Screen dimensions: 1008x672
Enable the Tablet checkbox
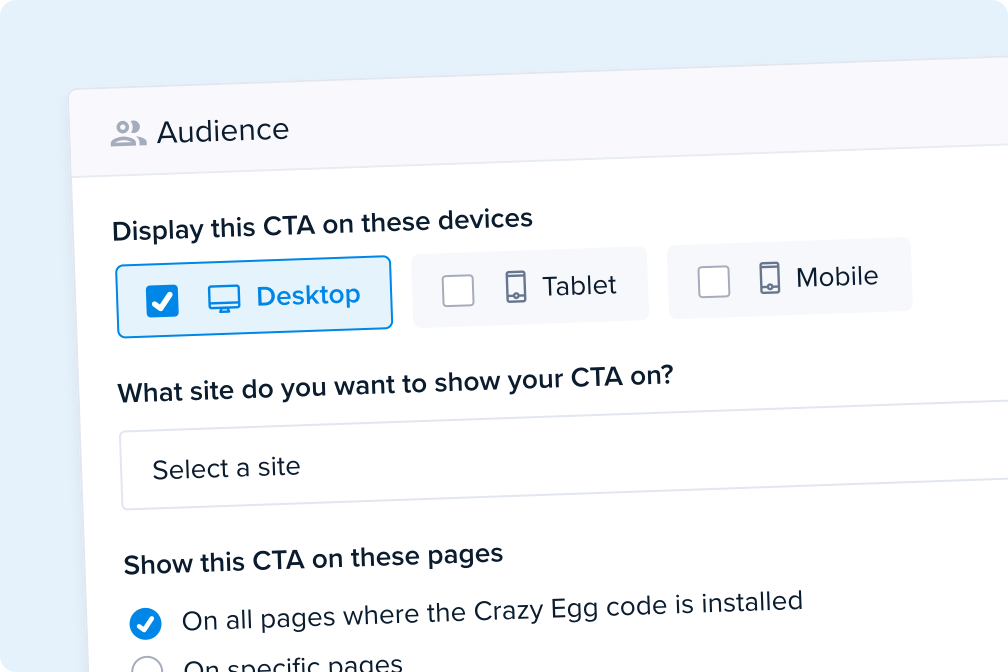[458, 291]
